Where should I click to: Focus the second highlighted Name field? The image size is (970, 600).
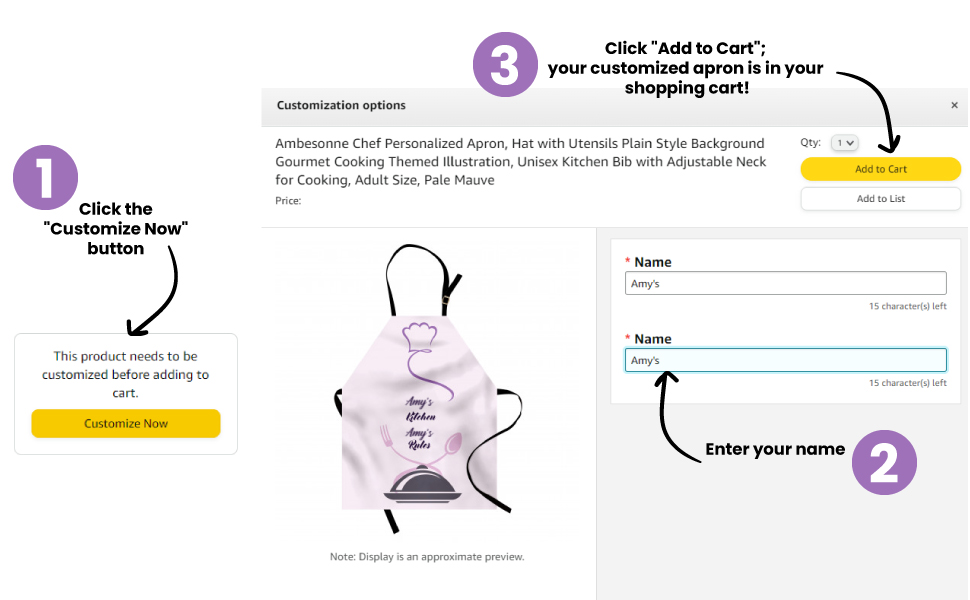click(x=785, y=360)
